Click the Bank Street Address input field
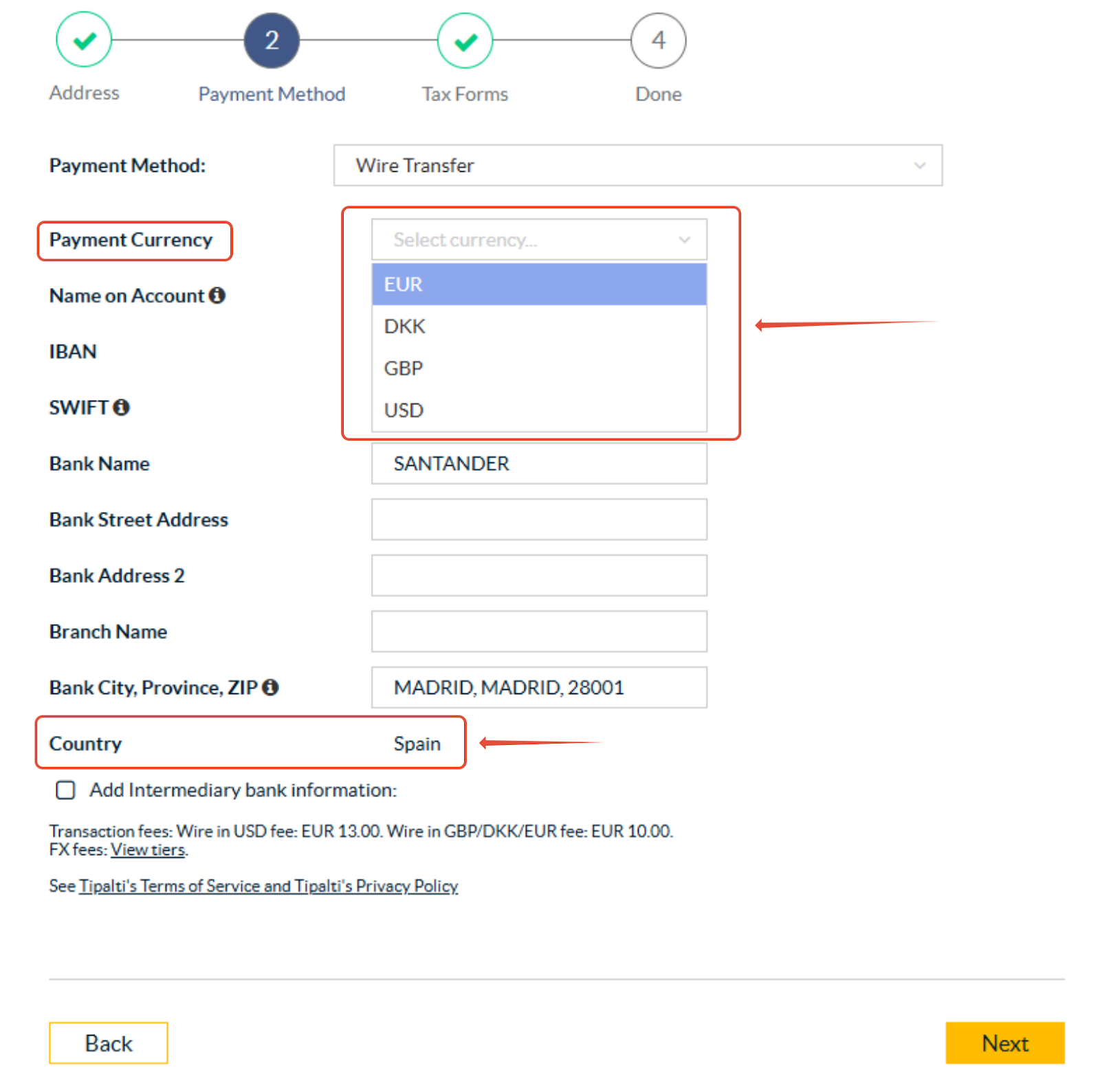 tap(539, 520)
